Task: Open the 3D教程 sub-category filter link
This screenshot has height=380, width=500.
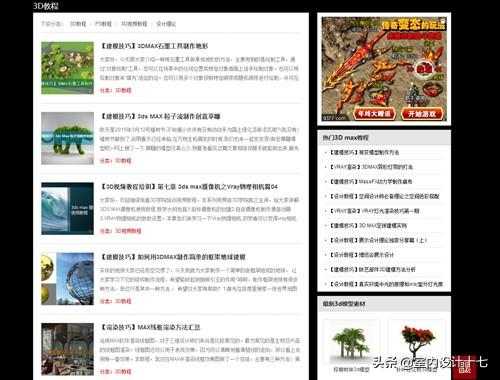Action: tap(78, 24)
